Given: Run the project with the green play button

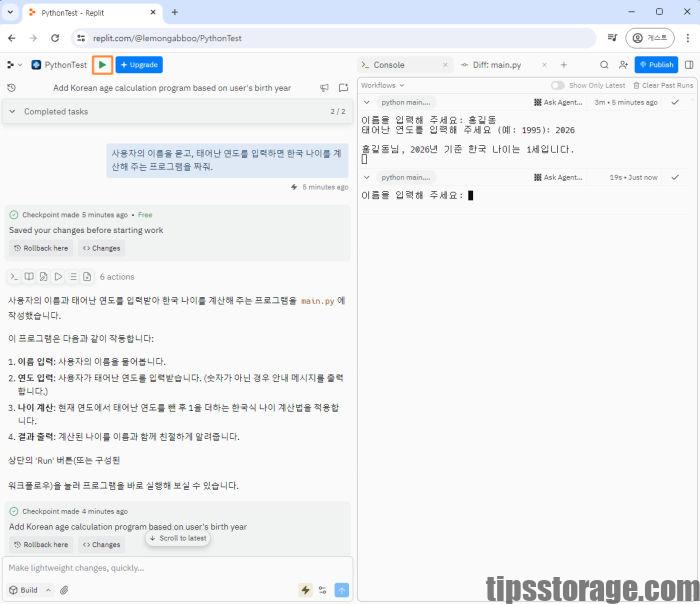Looking at the screenshot, I should [102, 65].
